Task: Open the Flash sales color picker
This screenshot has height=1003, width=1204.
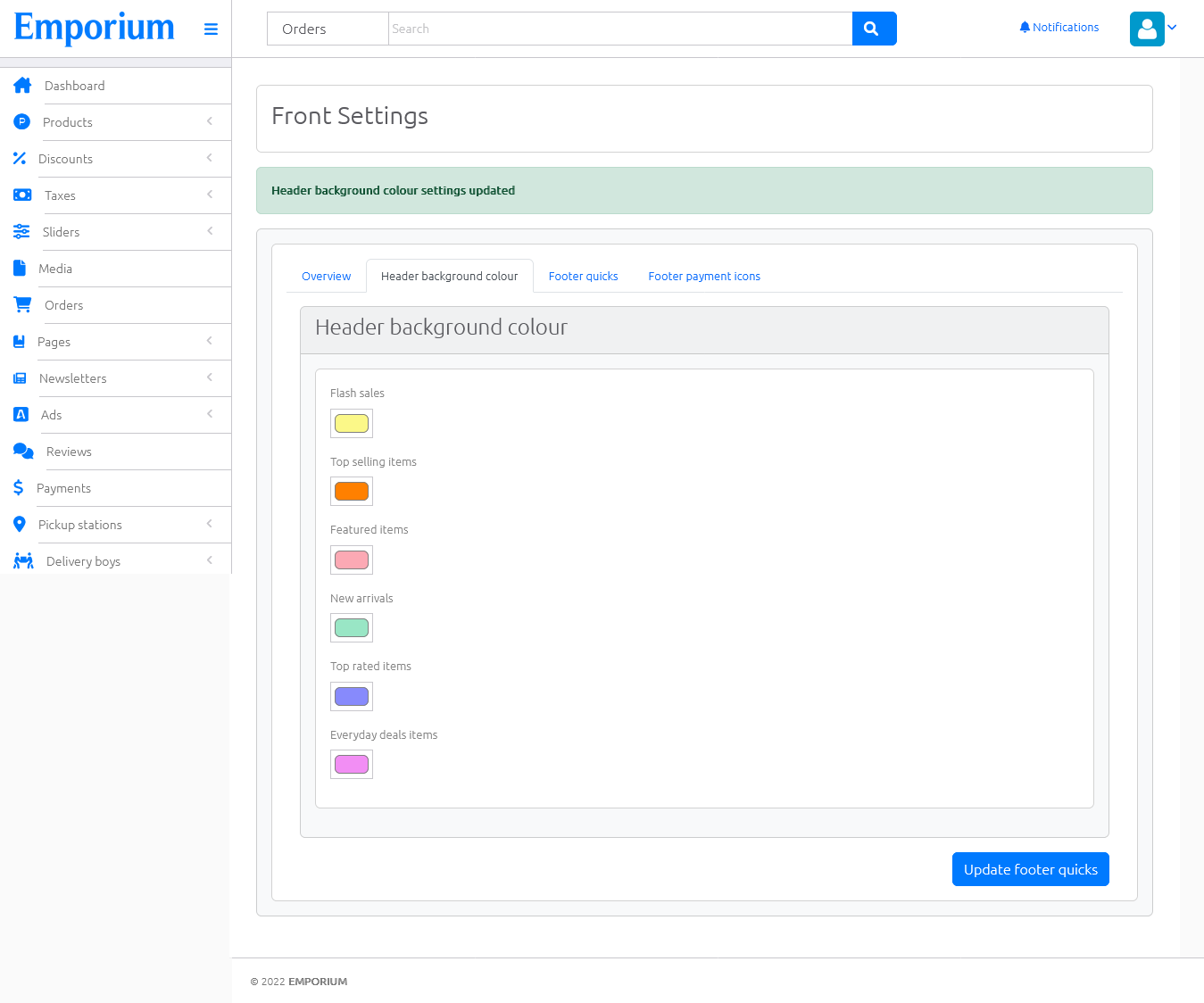Action: [x=351, y=423]
